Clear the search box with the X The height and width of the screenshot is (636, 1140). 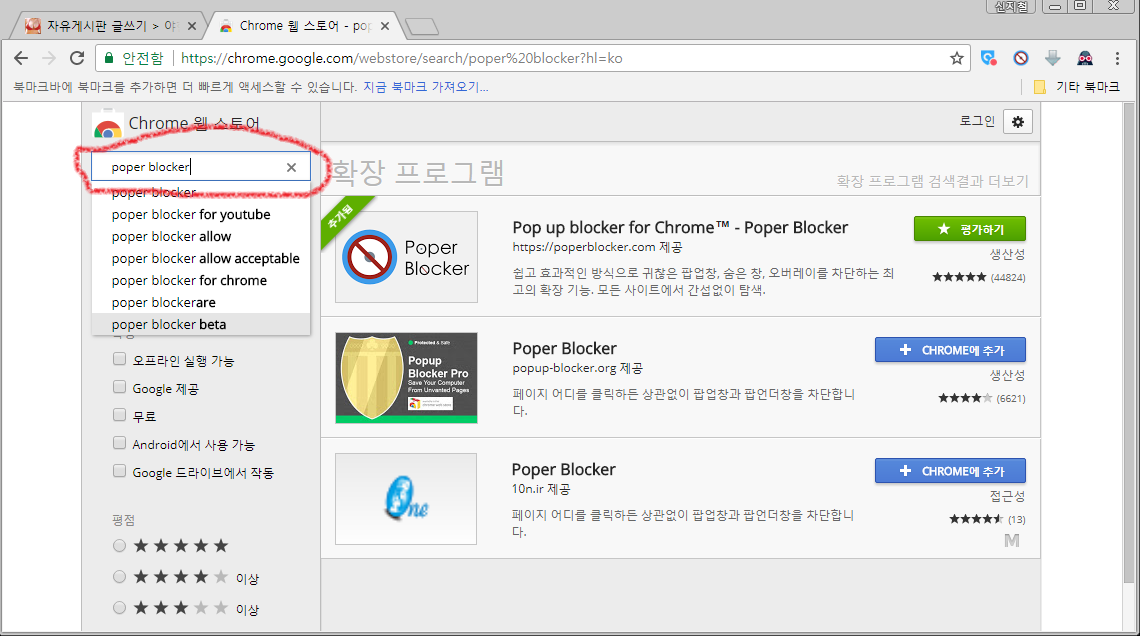292,167
